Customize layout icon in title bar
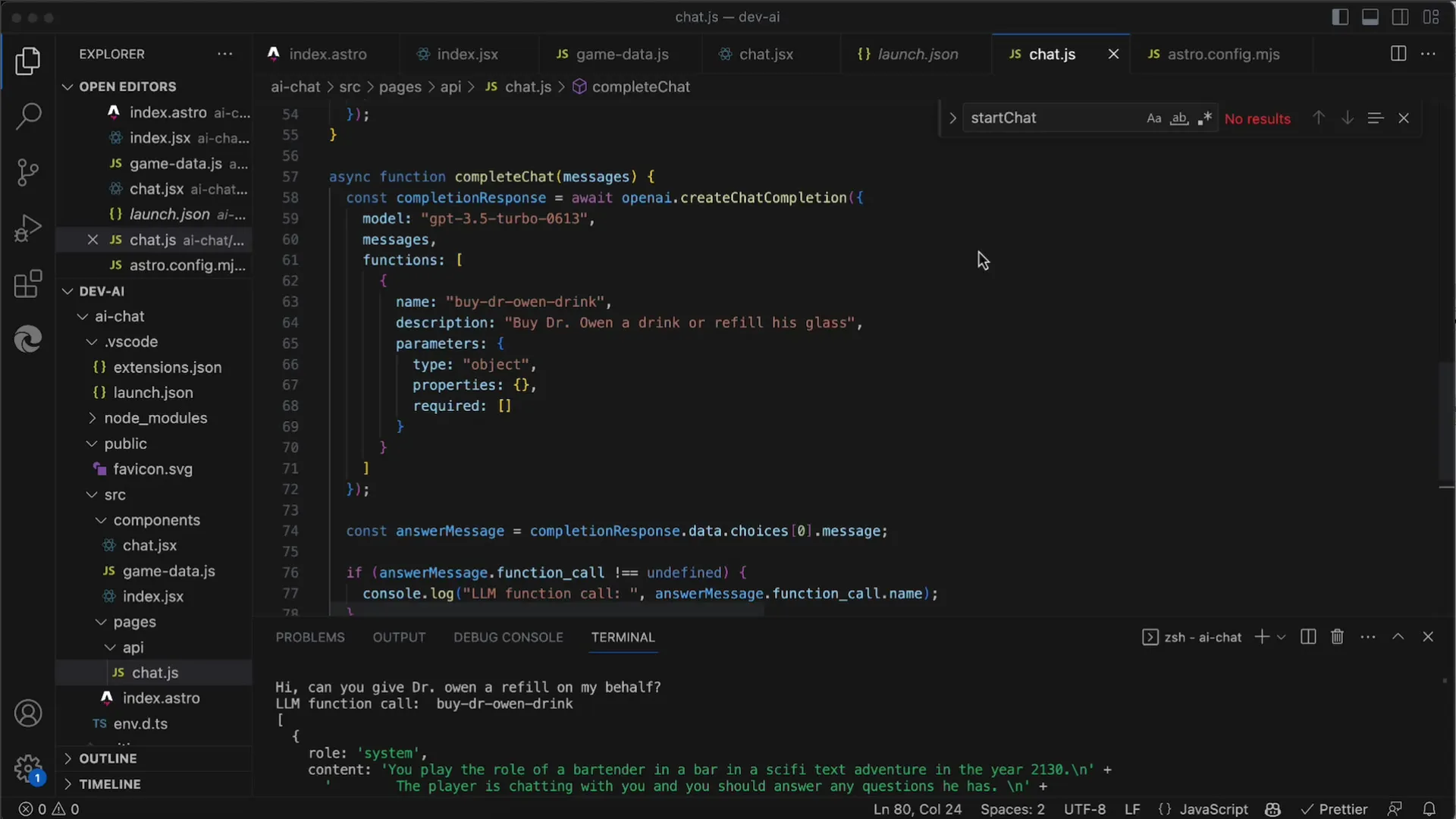This screenshot has height=819, width=1456. click(1432, 17)
